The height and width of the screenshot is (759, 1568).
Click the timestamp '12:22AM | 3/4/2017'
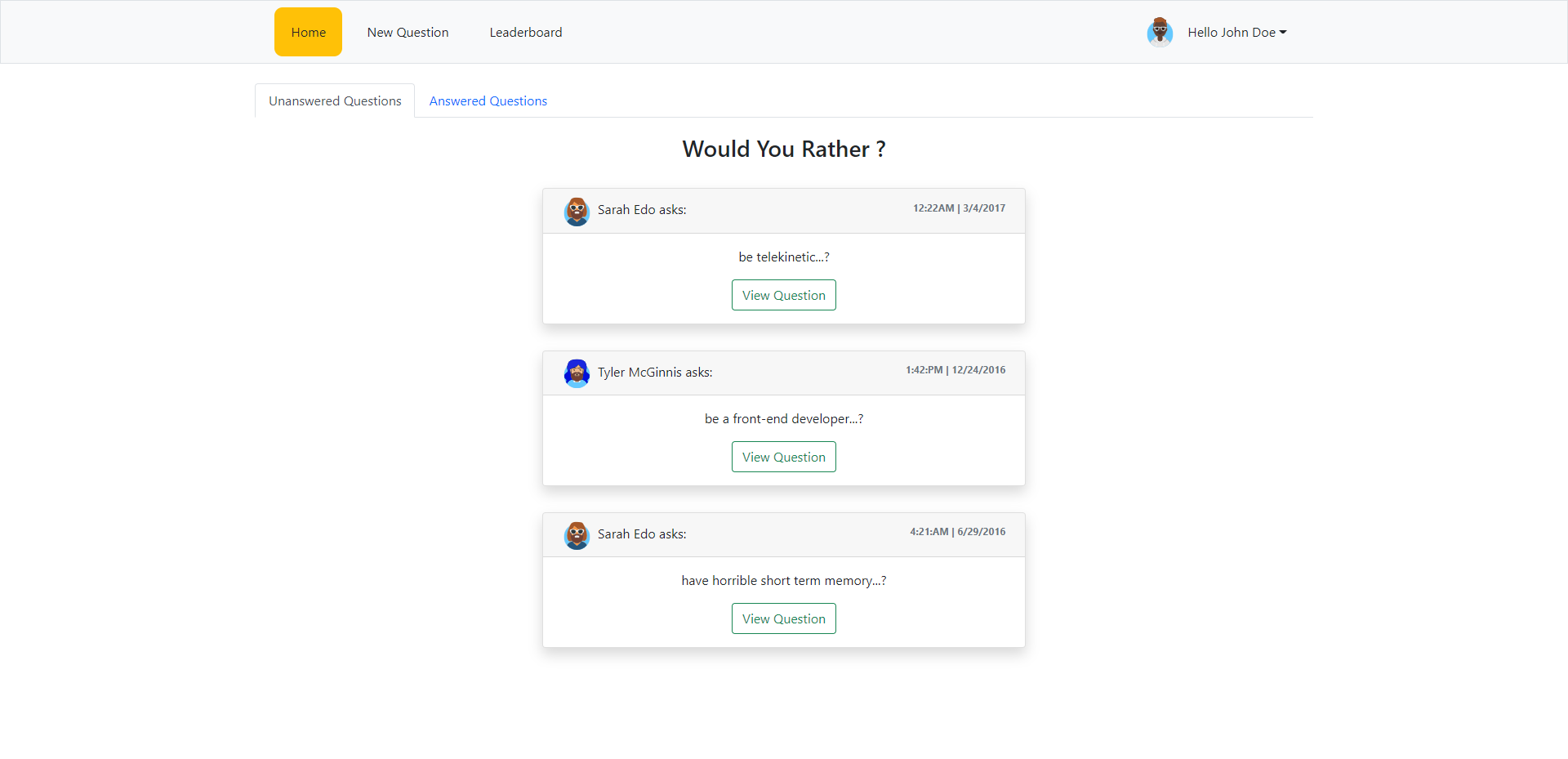959,208
